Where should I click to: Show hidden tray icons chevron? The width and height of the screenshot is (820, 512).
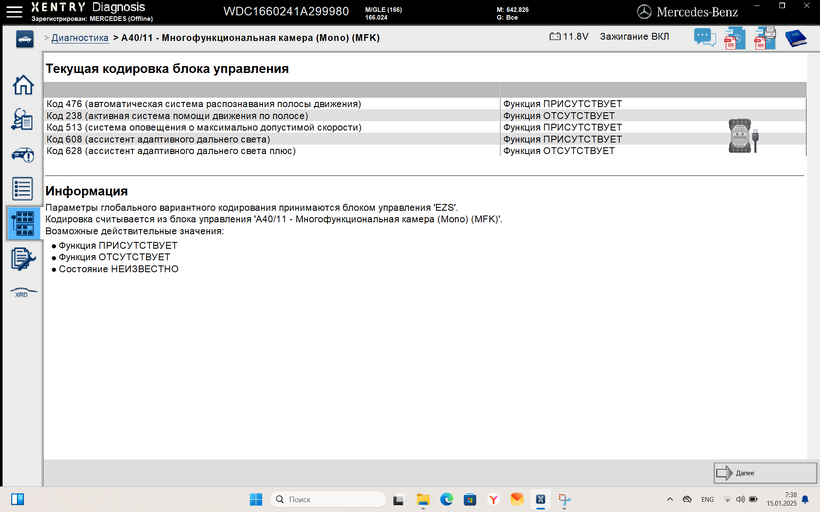tap(670, 499)
